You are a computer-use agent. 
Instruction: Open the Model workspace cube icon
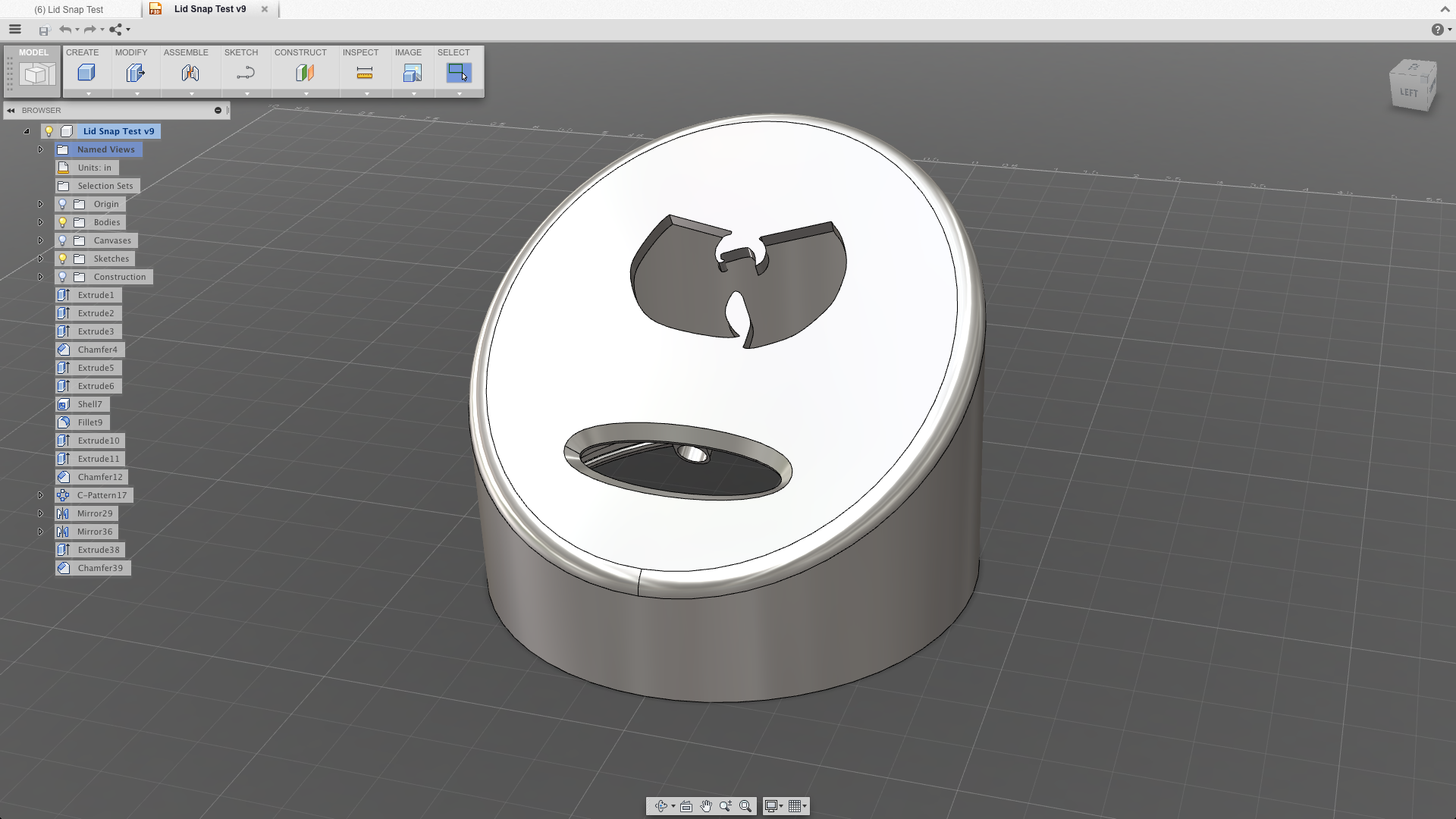(37, 74)
